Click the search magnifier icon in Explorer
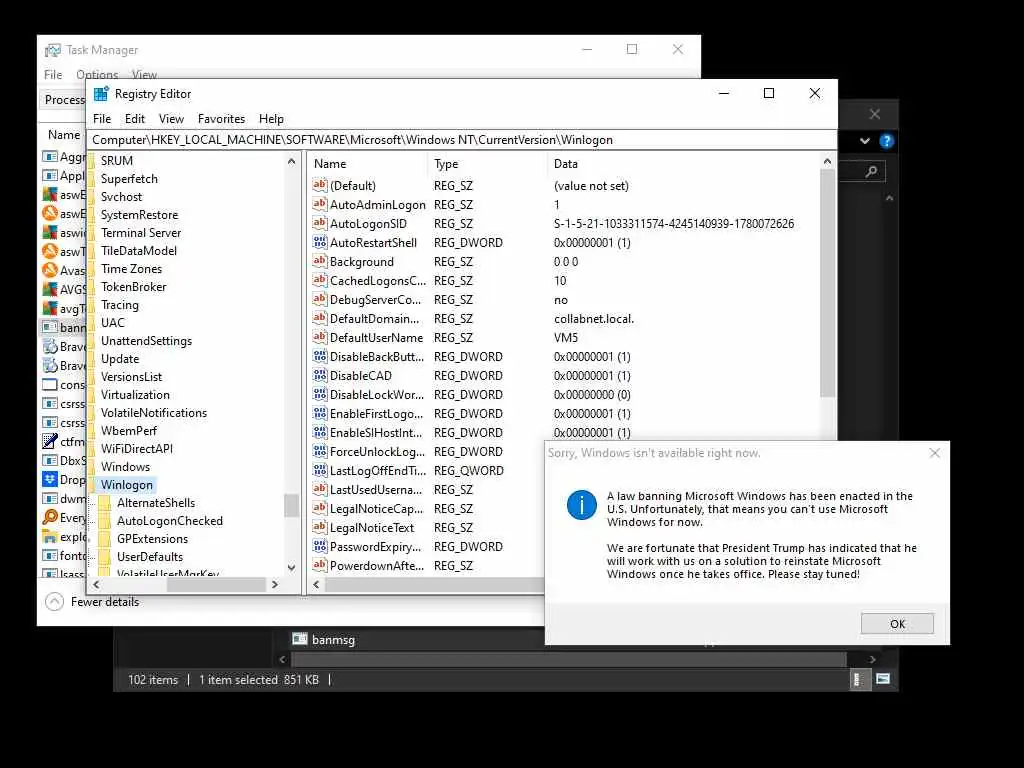1024x768 pixels. pos(871,172)
